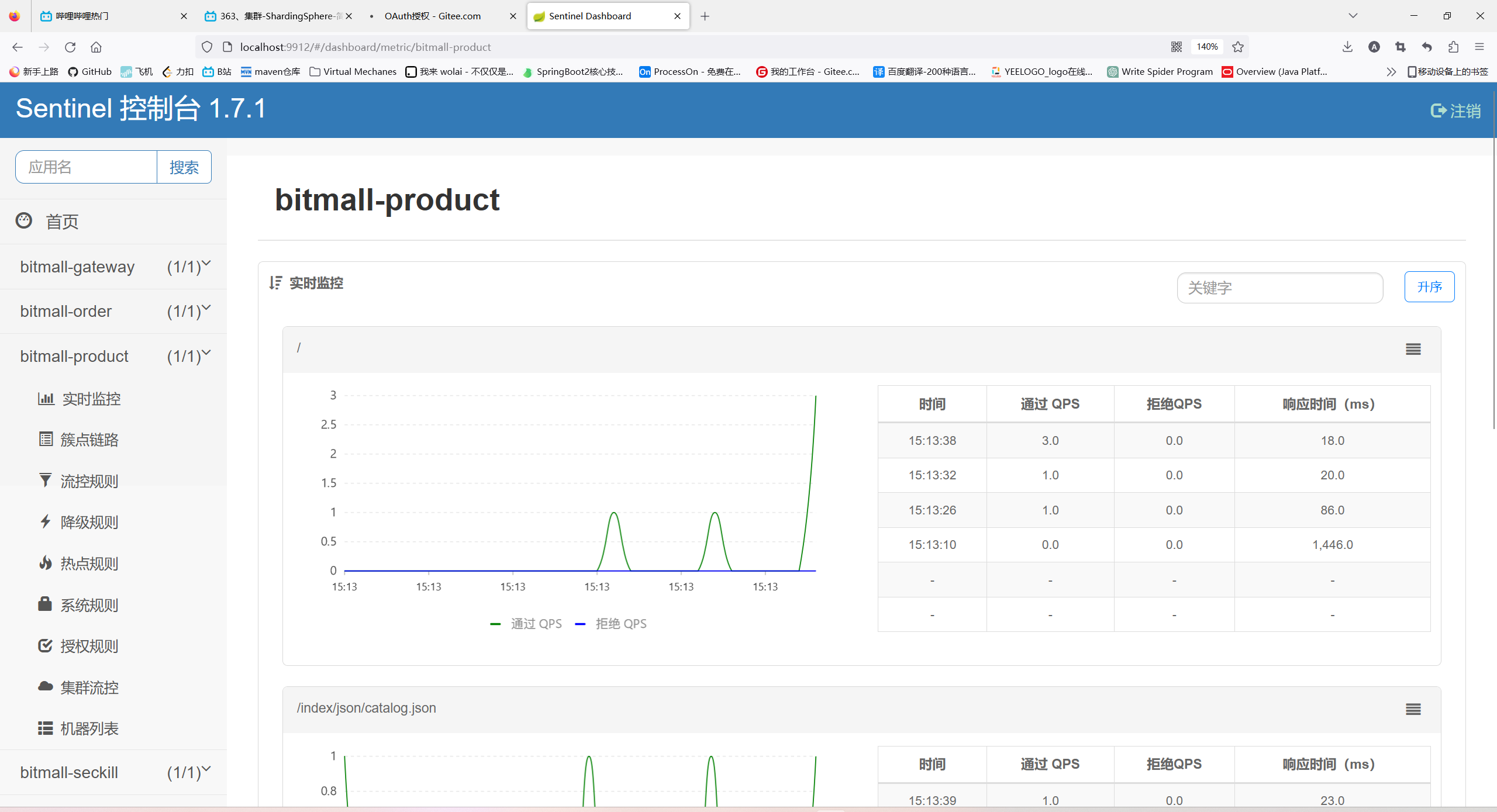Open the extensions puzzle icon
The width and height of the screenshot is (1497, 812).
click(1454, 47)
